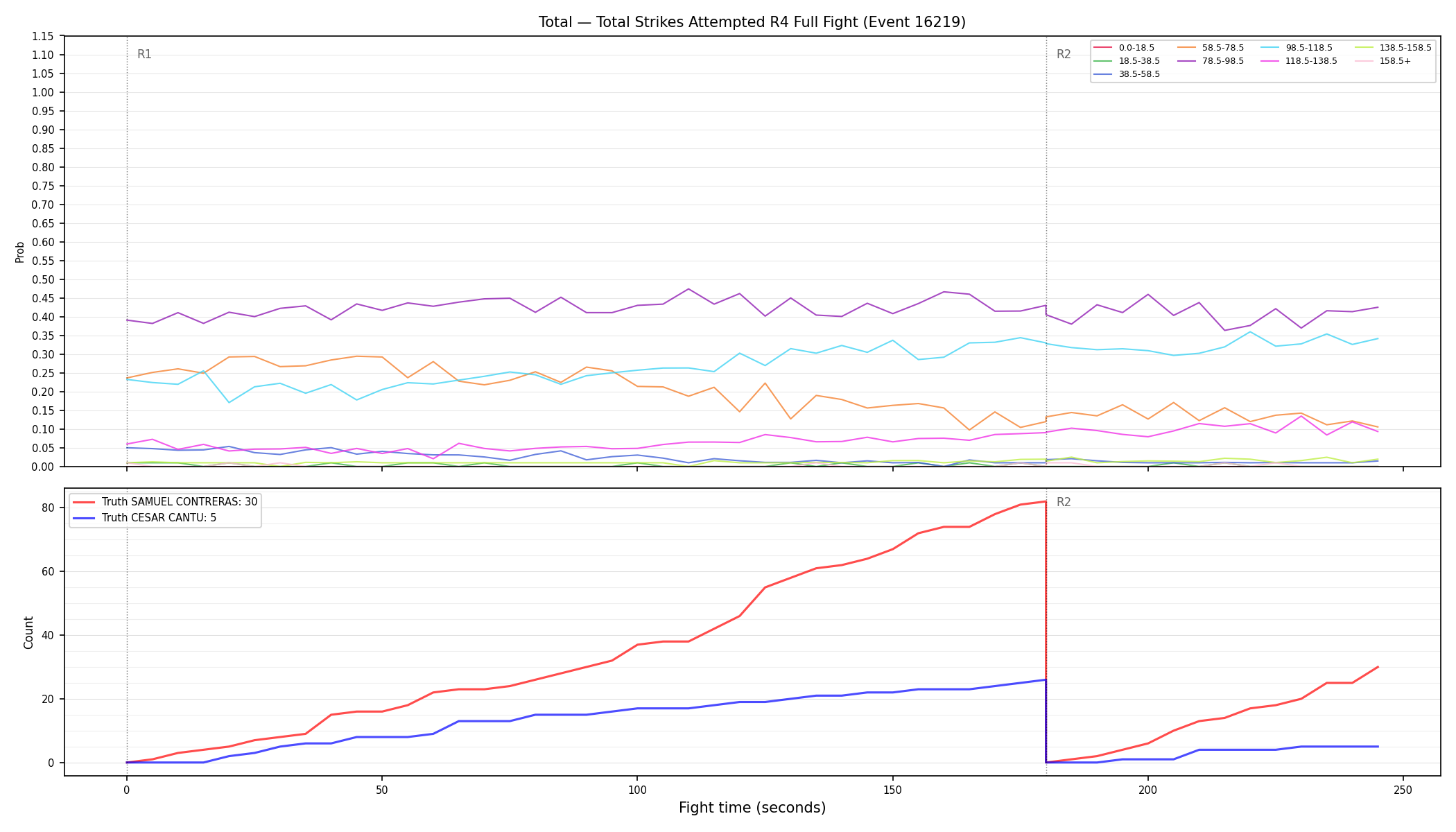
Task: Click the 0.25 tick on the Prob axis
Action: pyautogui.click(x=43, y=373)
